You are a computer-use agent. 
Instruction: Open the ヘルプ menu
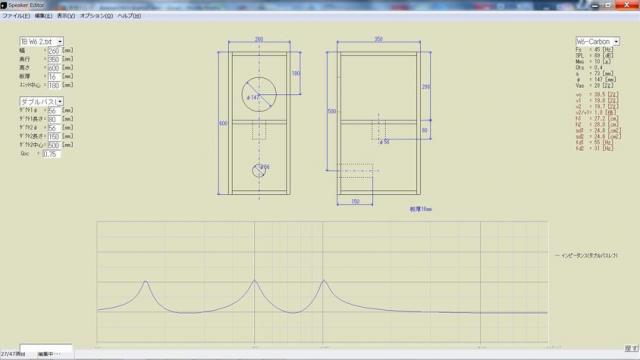pyautogui.click(x=129, y=16)
